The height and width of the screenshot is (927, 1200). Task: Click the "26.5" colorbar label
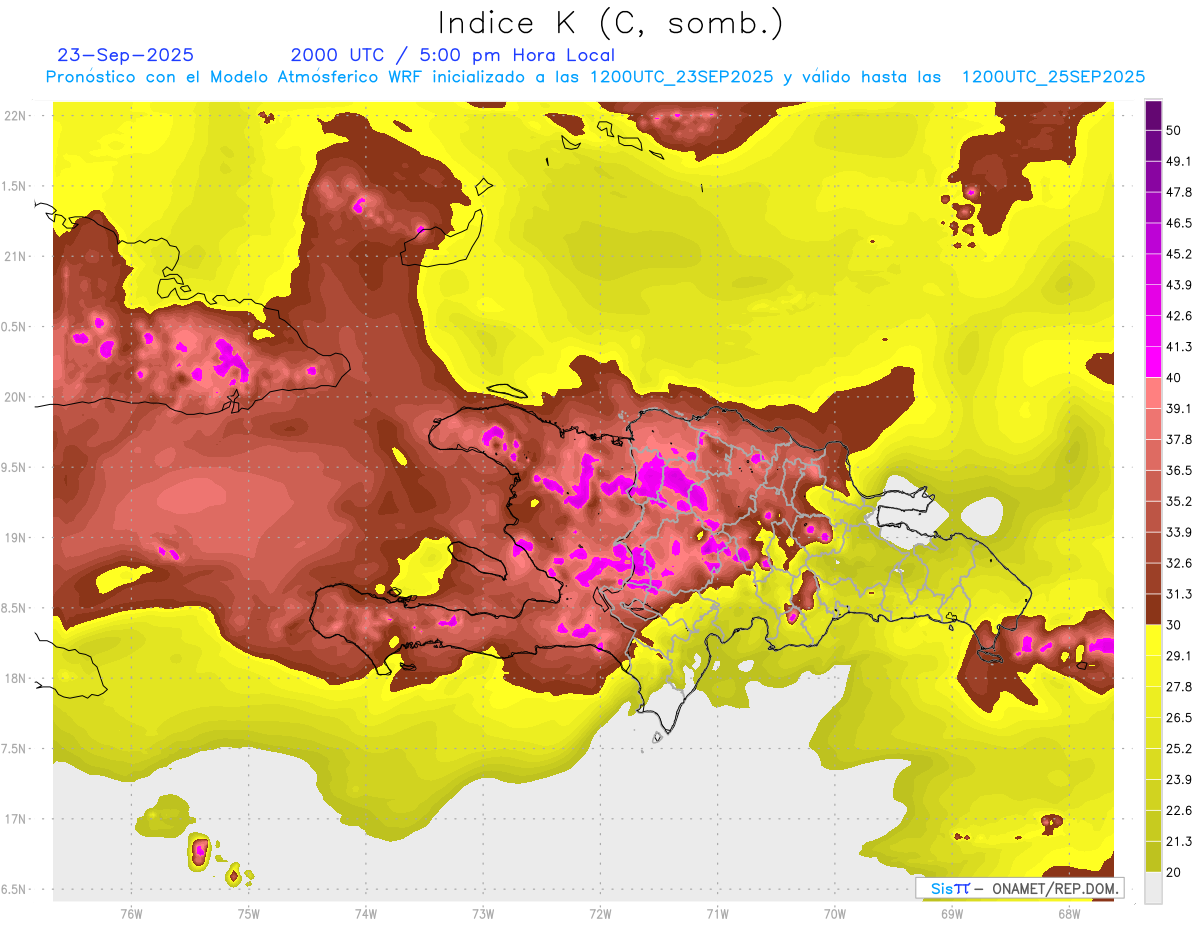1178,717
